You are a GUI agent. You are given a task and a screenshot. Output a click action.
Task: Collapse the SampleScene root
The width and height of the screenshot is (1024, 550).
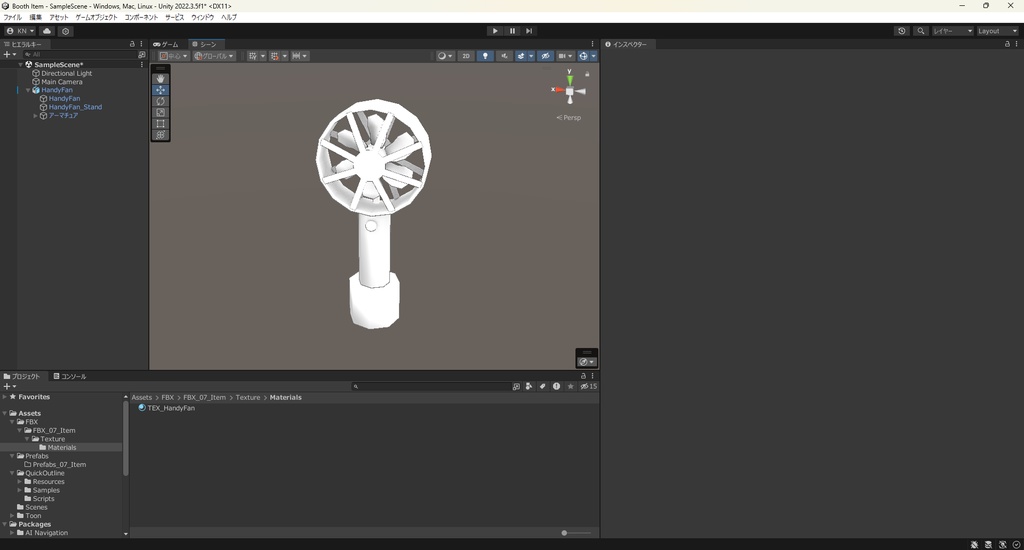(20, 65)
